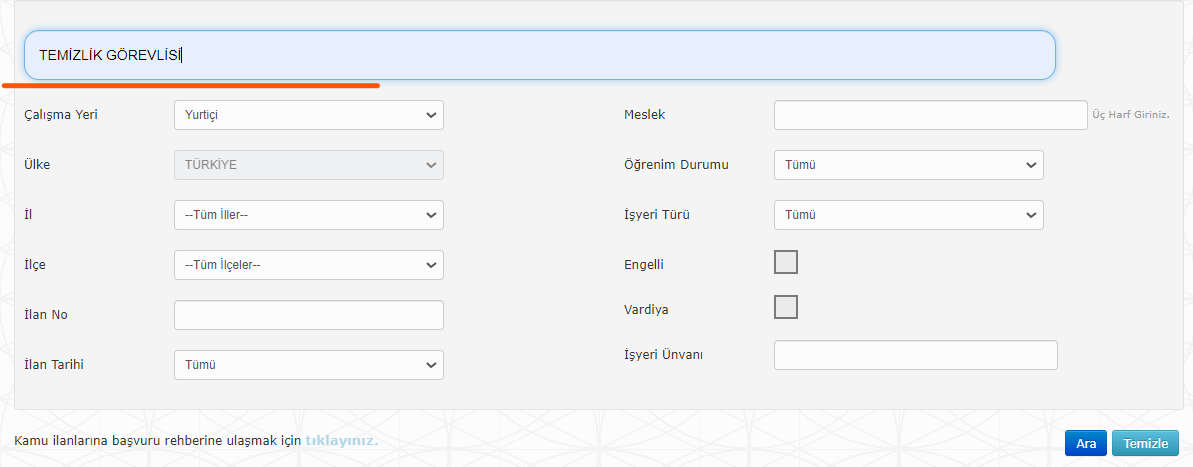Open the tıklayınız guide link
This screenshot has height=467, width=1193.
(x=342, y=440)
